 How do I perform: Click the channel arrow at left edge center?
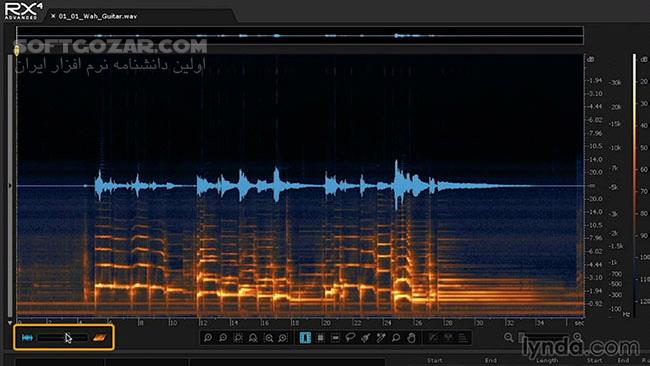[x=10, y=186]
